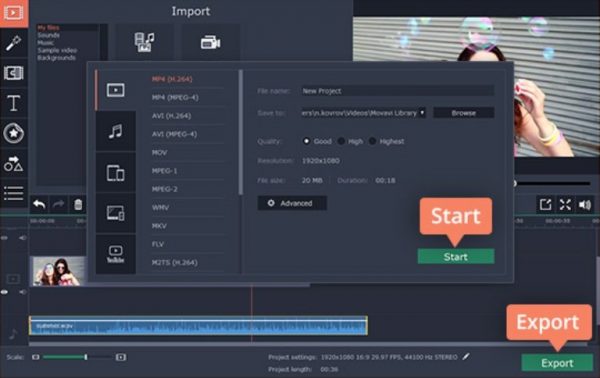This screenshot has height=378, width=600.
Task: Click the zoom out timeline icon
Action: pyautogui.click(x=36, y=357)
